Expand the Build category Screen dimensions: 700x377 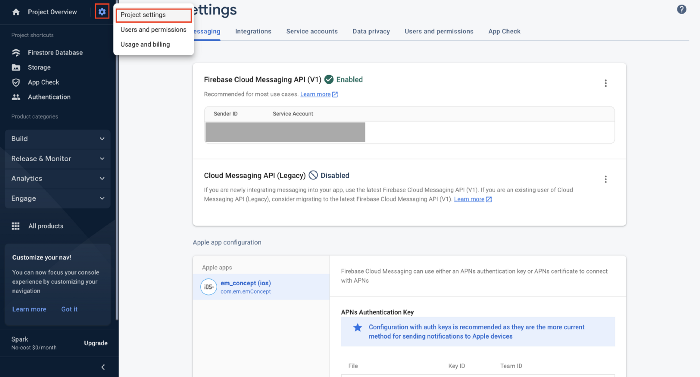point(58,139)
